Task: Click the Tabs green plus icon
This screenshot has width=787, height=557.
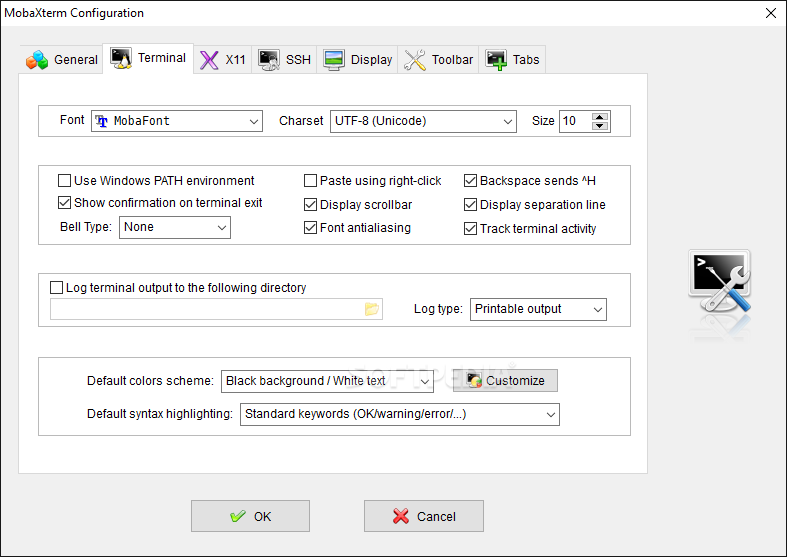Action: [x=496, y=60]
